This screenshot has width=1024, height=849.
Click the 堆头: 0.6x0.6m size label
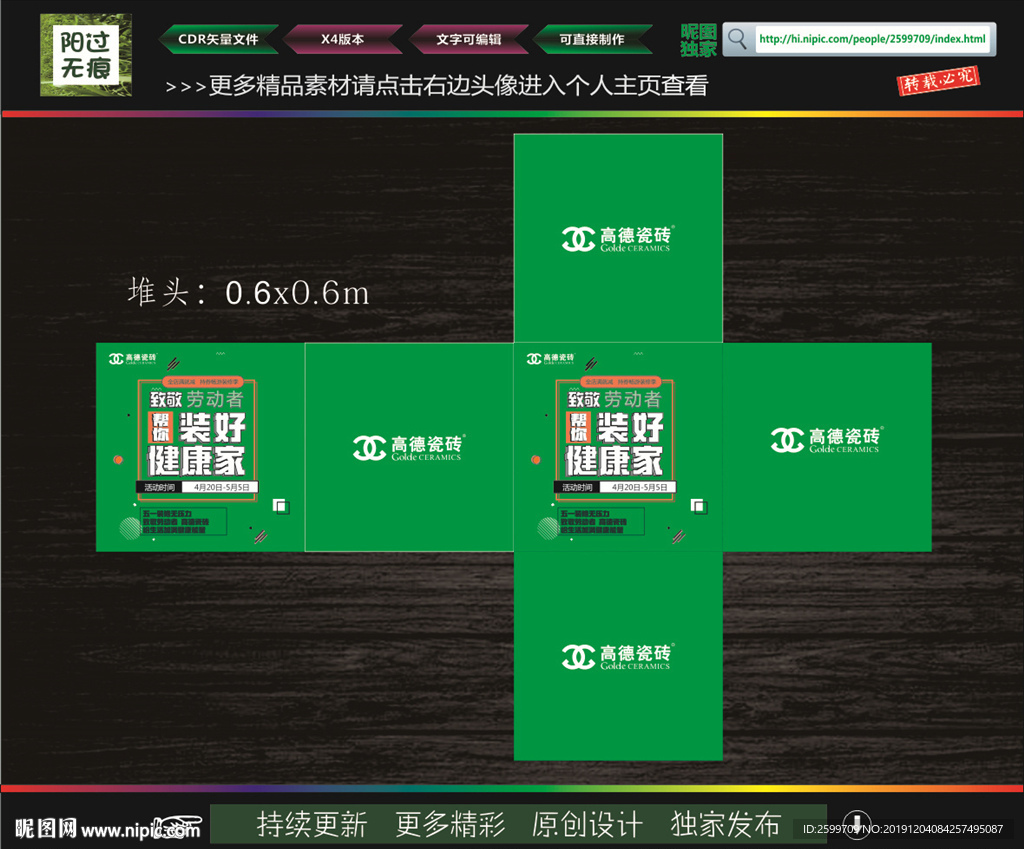click(x=248, y=292)
